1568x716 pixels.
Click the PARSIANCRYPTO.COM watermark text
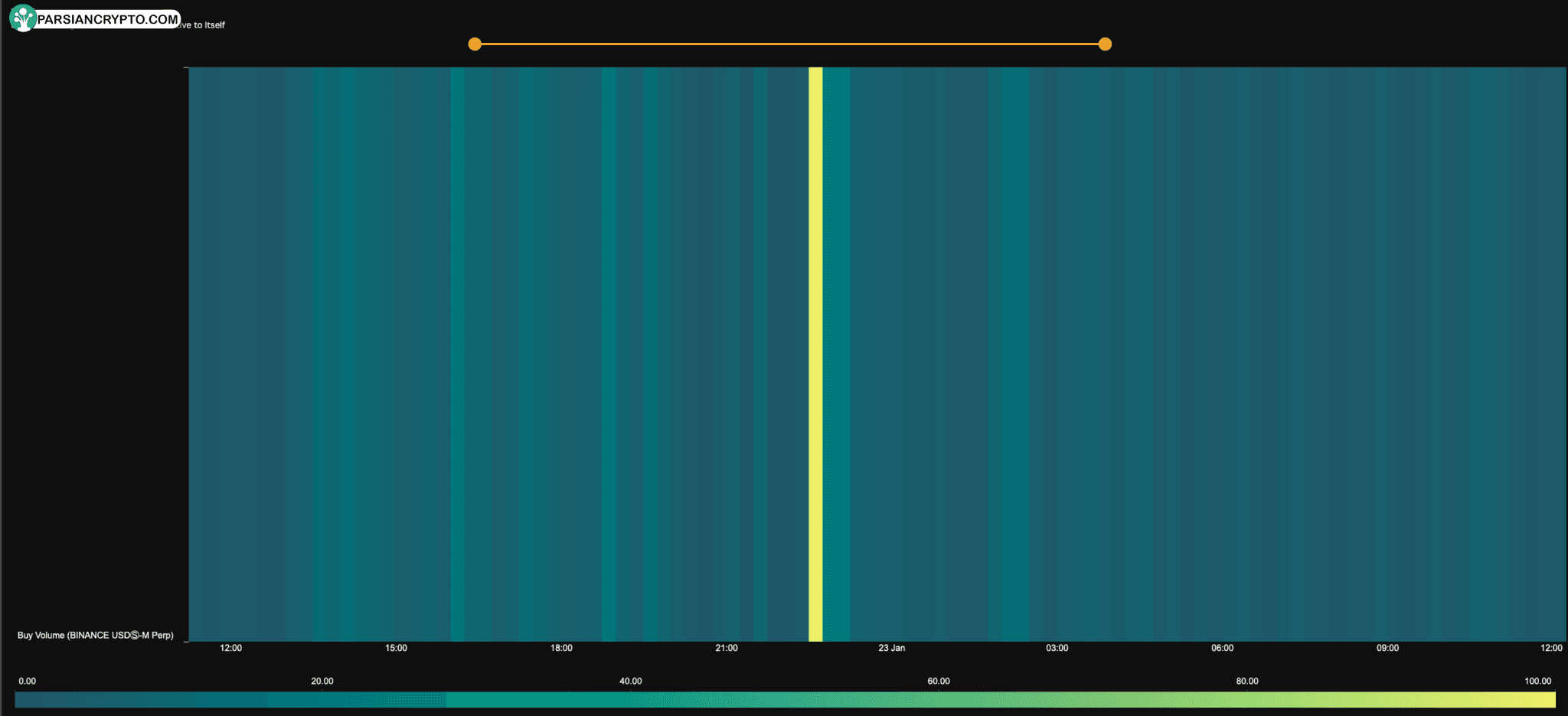pyautogui.click(x=107, y=19)
